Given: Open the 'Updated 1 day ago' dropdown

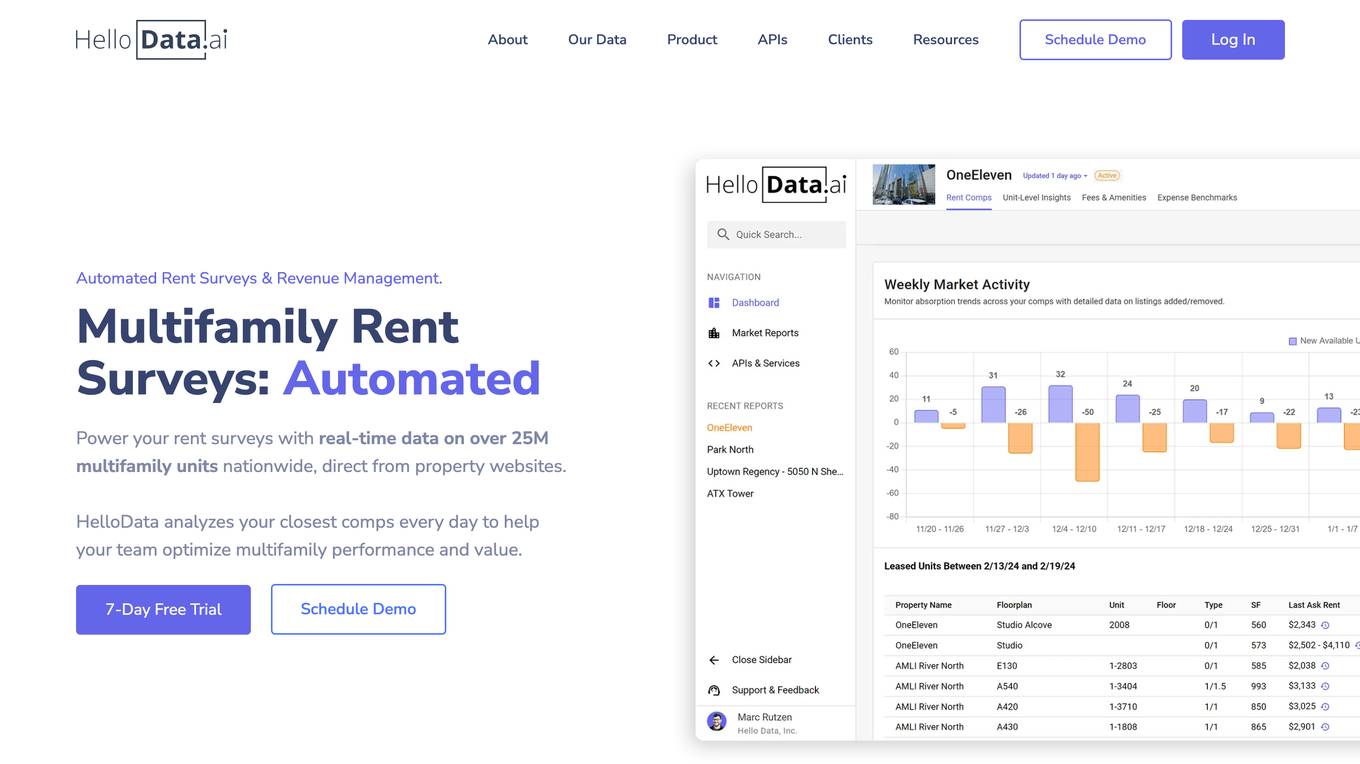Looking at the screenshot, I should pos(1054,176).
